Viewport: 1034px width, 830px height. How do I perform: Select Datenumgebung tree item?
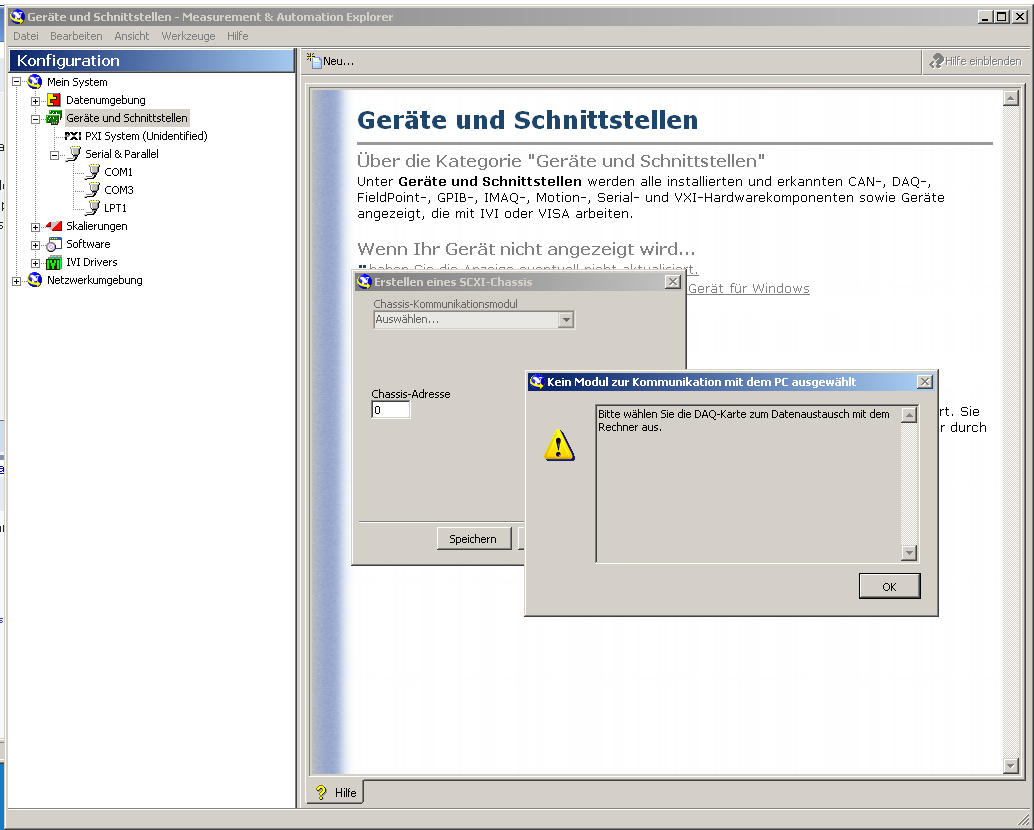coord(106,100)
